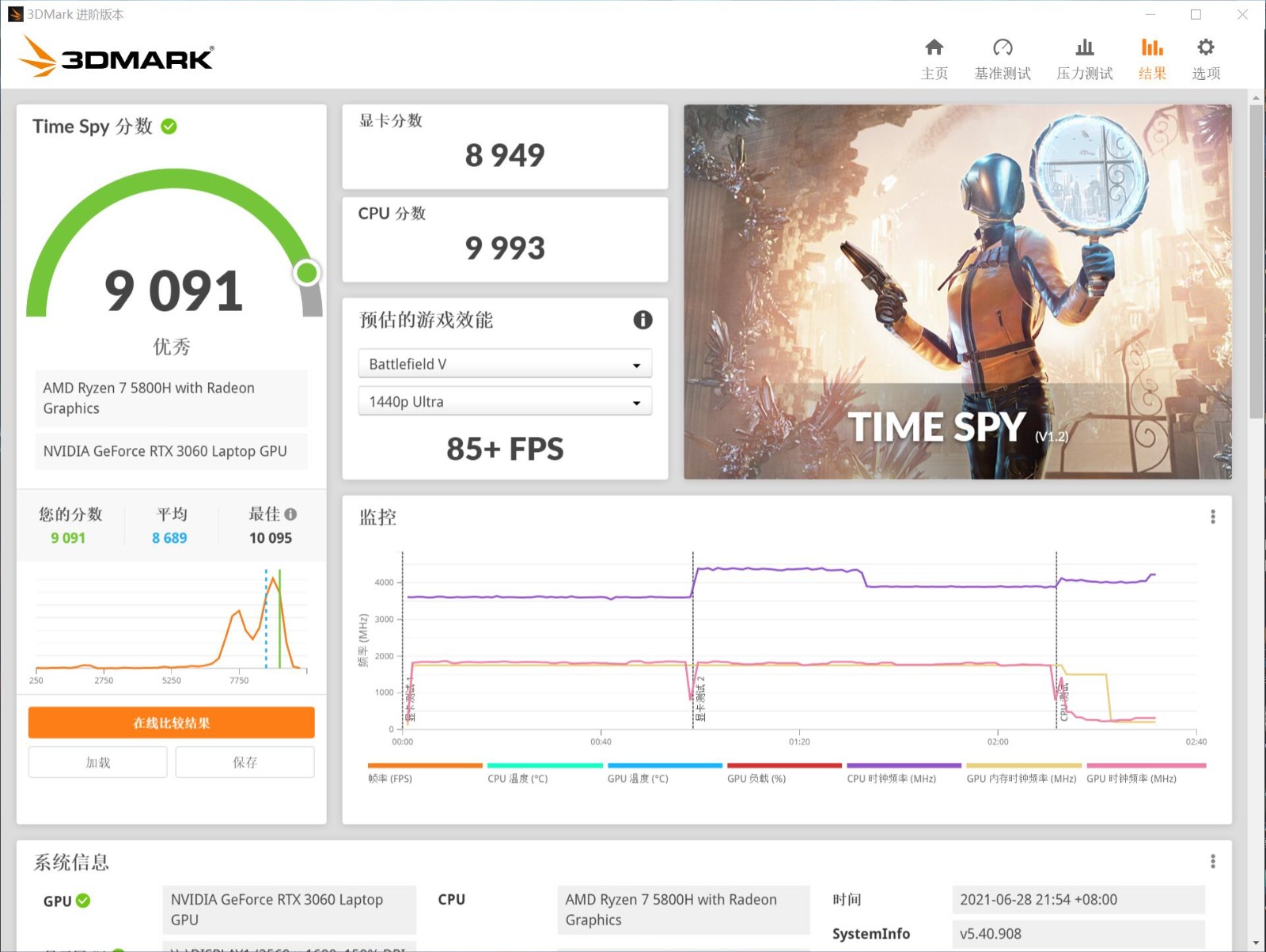Click the scrollbar down arrow

[x=1256, y=943]
